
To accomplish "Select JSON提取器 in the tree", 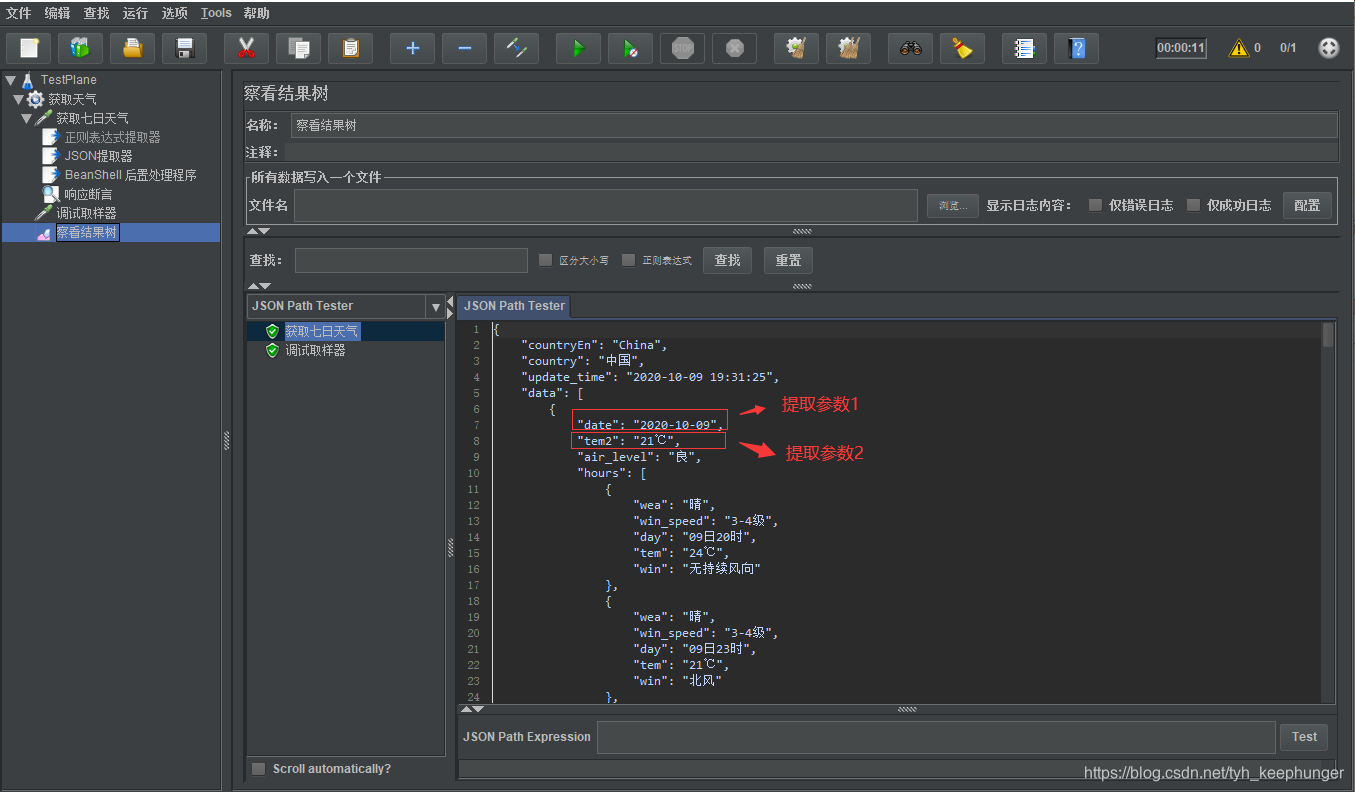I will 98,156.
